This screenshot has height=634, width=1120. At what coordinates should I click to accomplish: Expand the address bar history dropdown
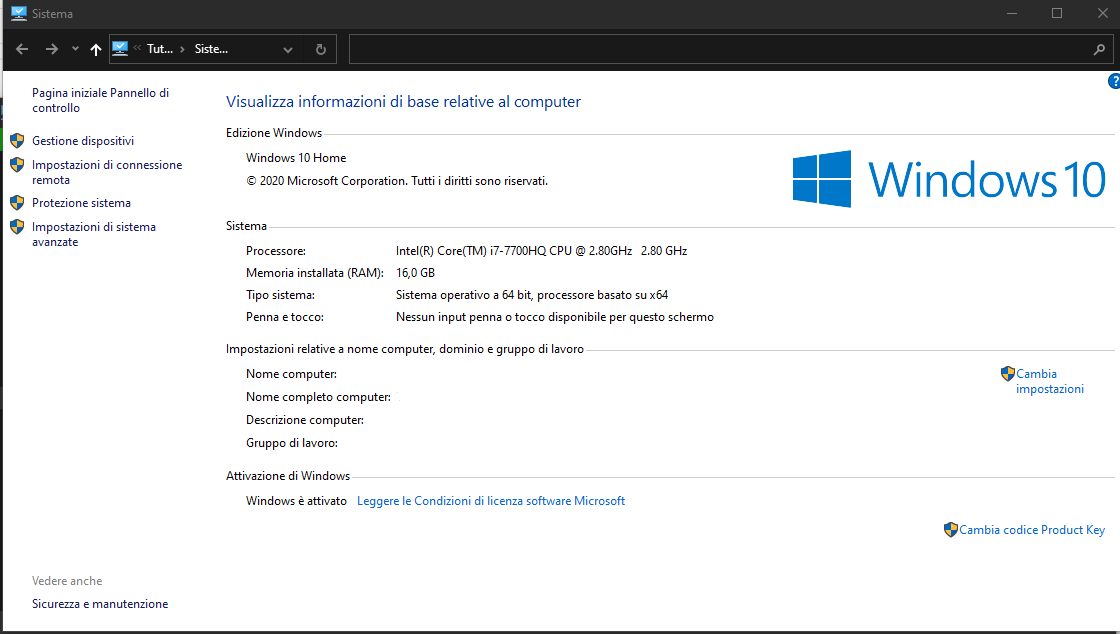tap(288, 49)
